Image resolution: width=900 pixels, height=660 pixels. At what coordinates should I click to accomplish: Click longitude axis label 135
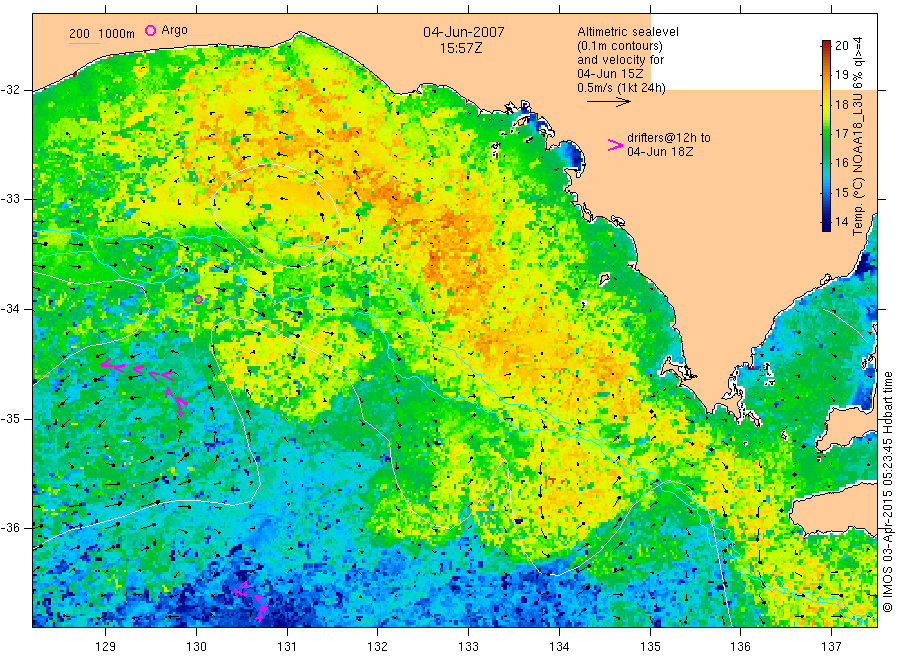(x=650, y=647)
